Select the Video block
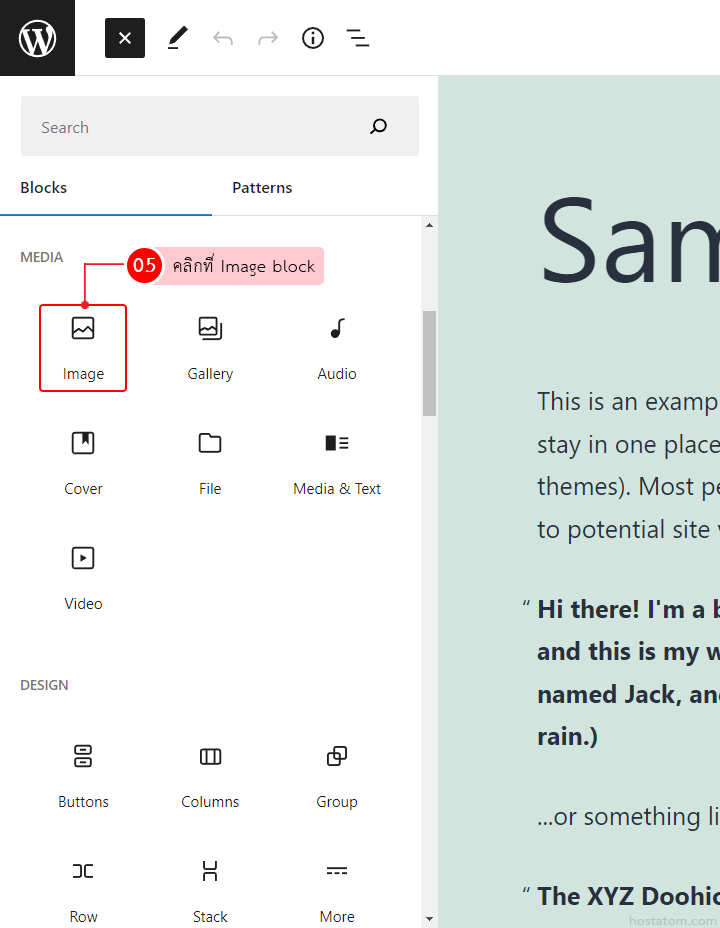 pyautogui.click(x=83, y=577)
